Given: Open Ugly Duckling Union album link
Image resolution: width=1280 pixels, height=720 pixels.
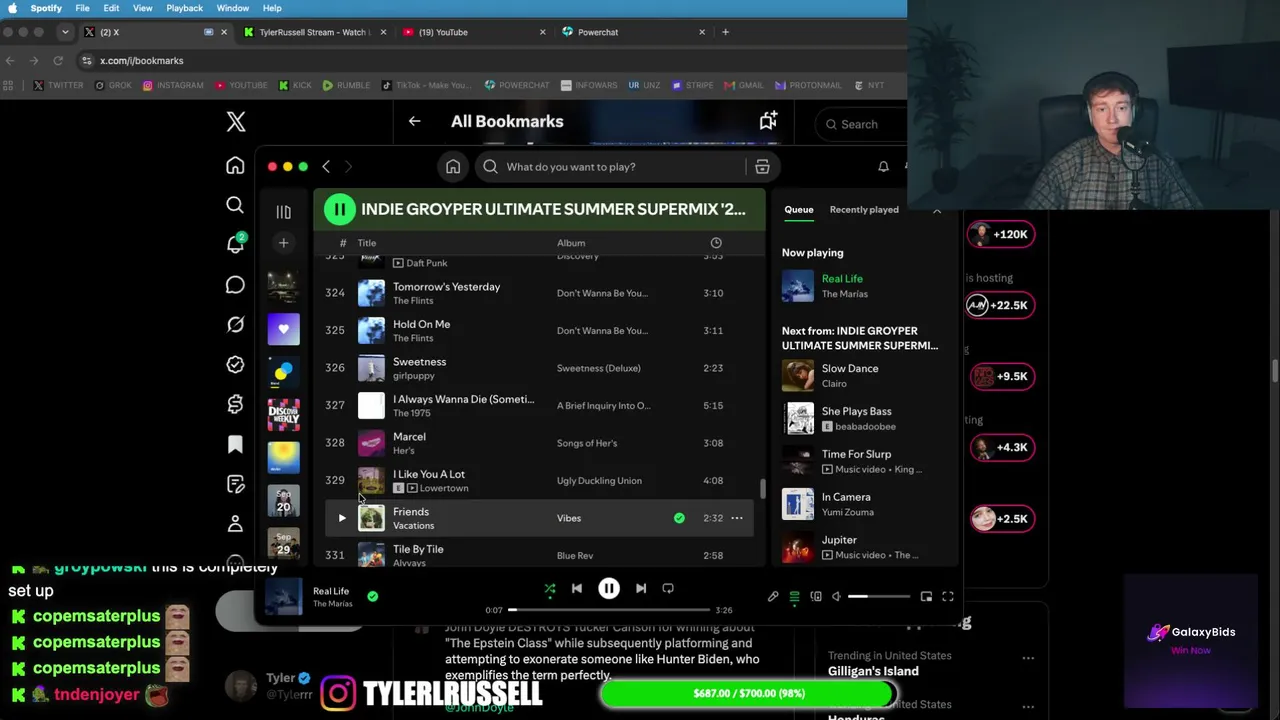Looking at the screenshot, I should tap(599, 481).
